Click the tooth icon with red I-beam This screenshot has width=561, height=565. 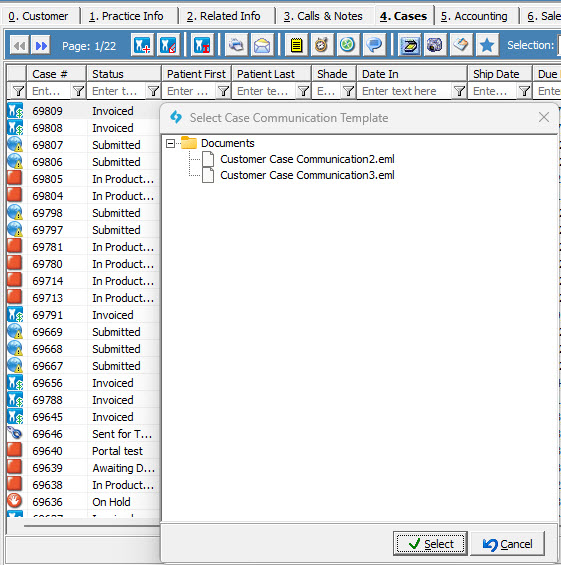[x=202, y=45]
